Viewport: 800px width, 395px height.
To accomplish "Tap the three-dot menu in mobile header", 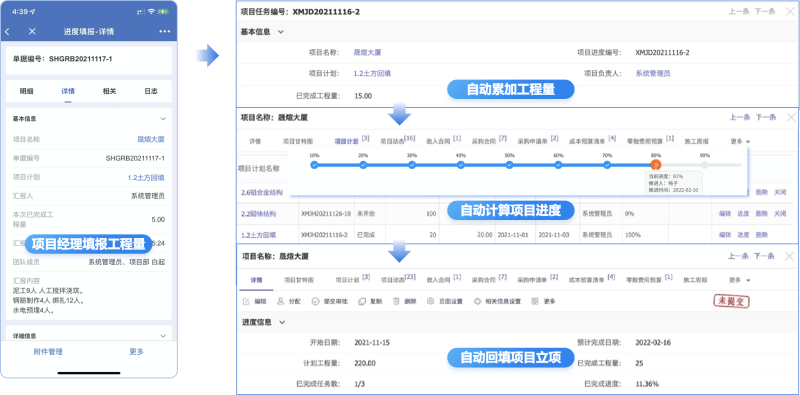I will (x=164, y=32).
